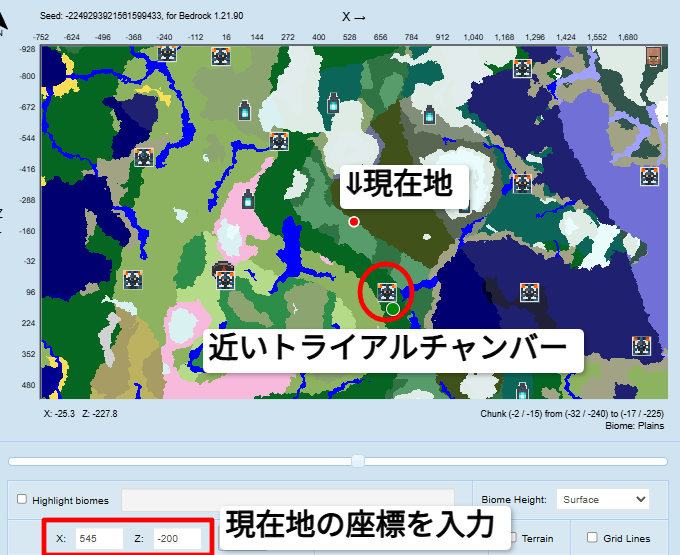Click trial chamber icon at top near X -240
The image size is (680, 555).
tap(167, 53)
